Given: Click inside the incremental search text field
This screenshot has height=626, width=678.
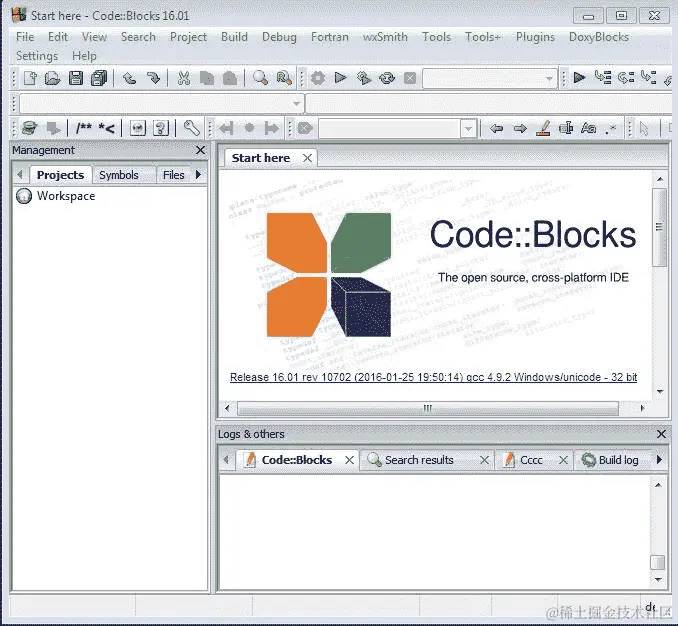Looking at the screenshot, I should 390,129.
